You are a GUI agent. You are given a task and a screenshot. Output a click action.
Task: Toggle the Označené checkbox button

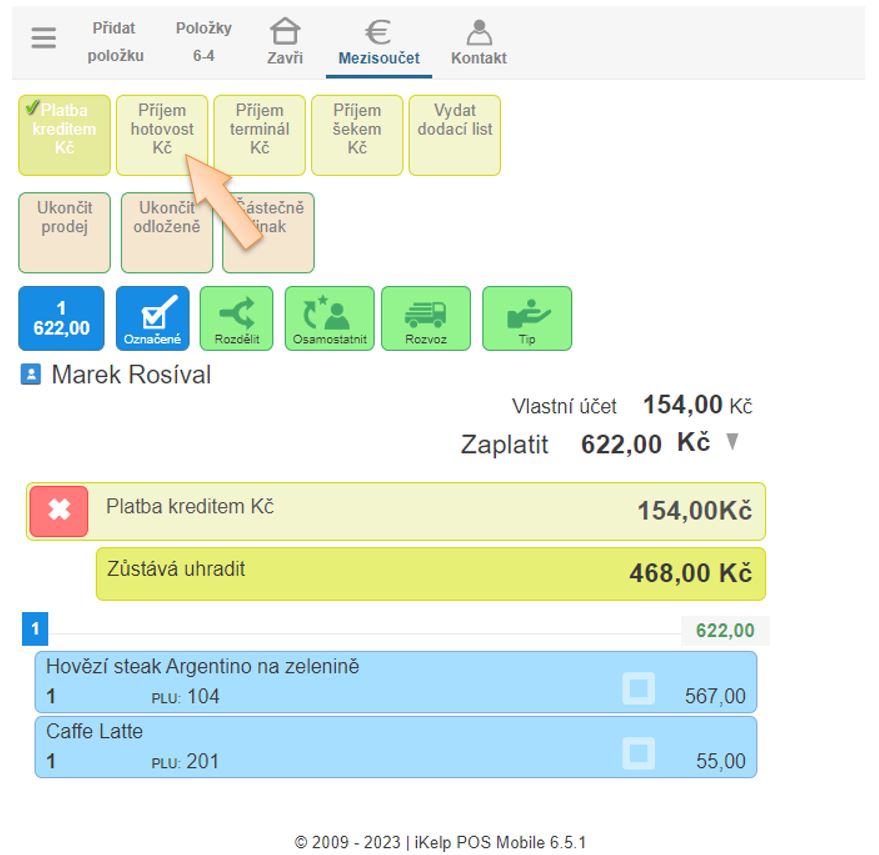click(x=152, y=318)
